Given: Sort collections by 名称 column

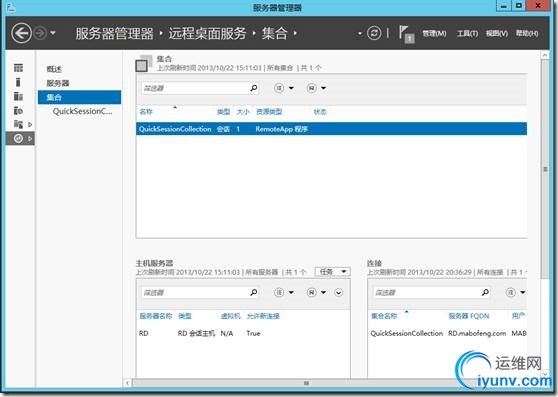Looking at the screenshot, I should 146,112.
